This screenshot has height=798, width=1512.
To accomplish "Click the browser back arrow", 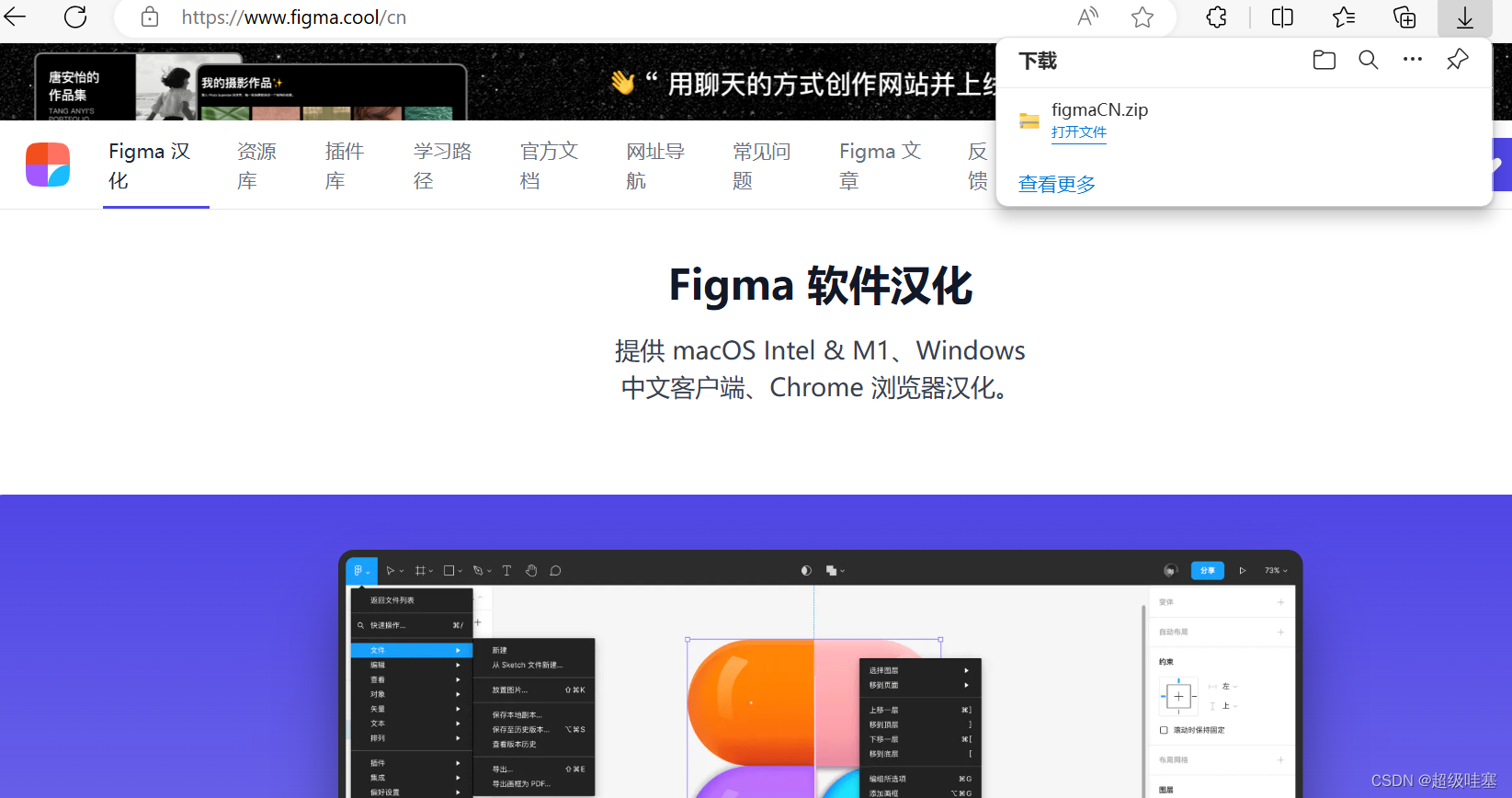I will pyautogui.click(x=16, y=17).
